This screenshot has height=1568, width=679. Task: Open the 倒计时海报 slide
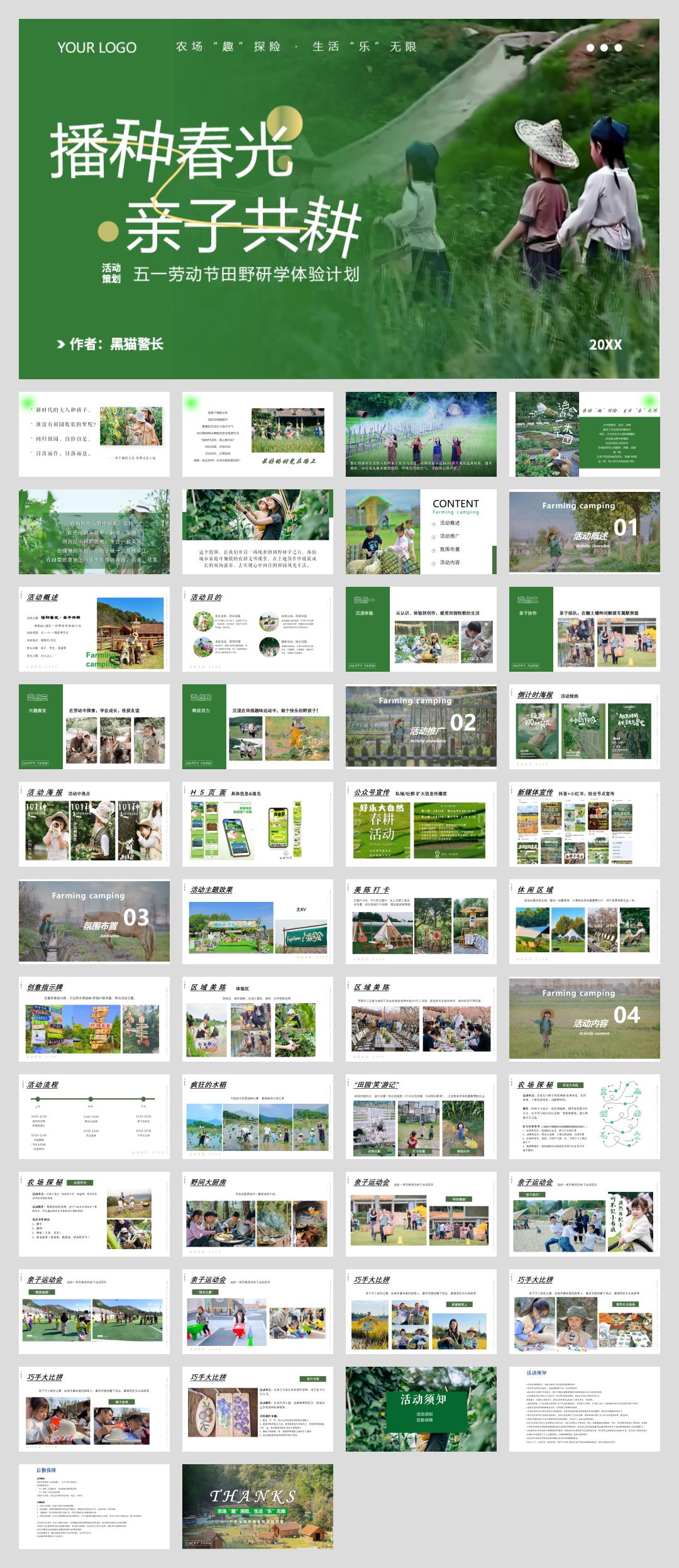pyautogui.click(x=585, y=726)
